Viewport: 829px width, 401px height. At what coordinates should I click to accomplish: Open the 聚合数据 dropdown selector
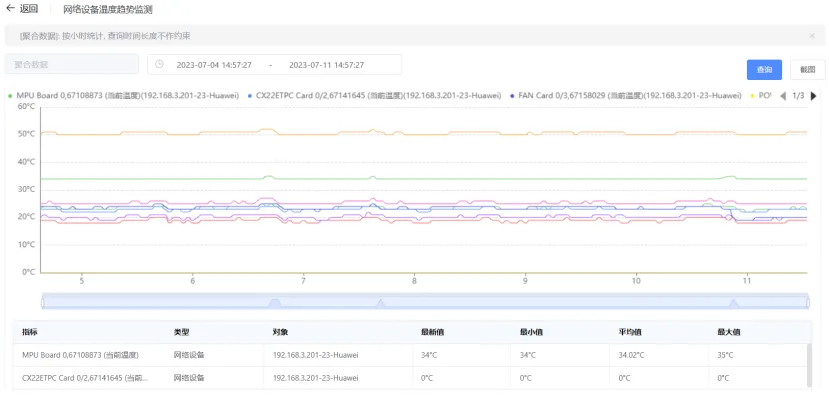coord(71,65)
